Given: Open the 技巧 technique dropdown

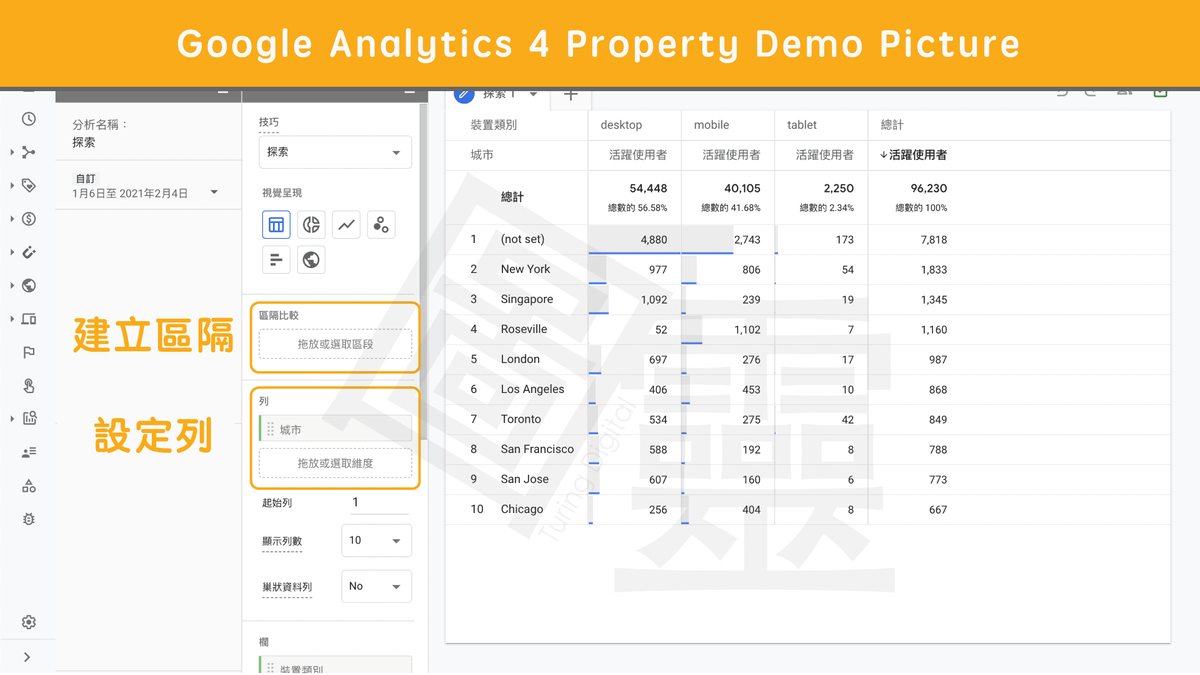Looking at the screenshot, I should click(335, 152).
